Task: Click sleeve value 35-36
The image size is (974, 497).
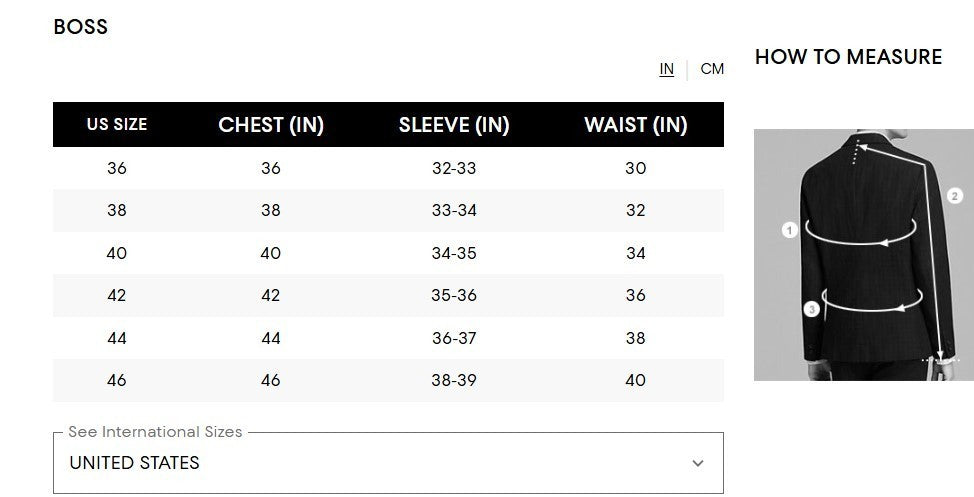Action: (454, 295)
